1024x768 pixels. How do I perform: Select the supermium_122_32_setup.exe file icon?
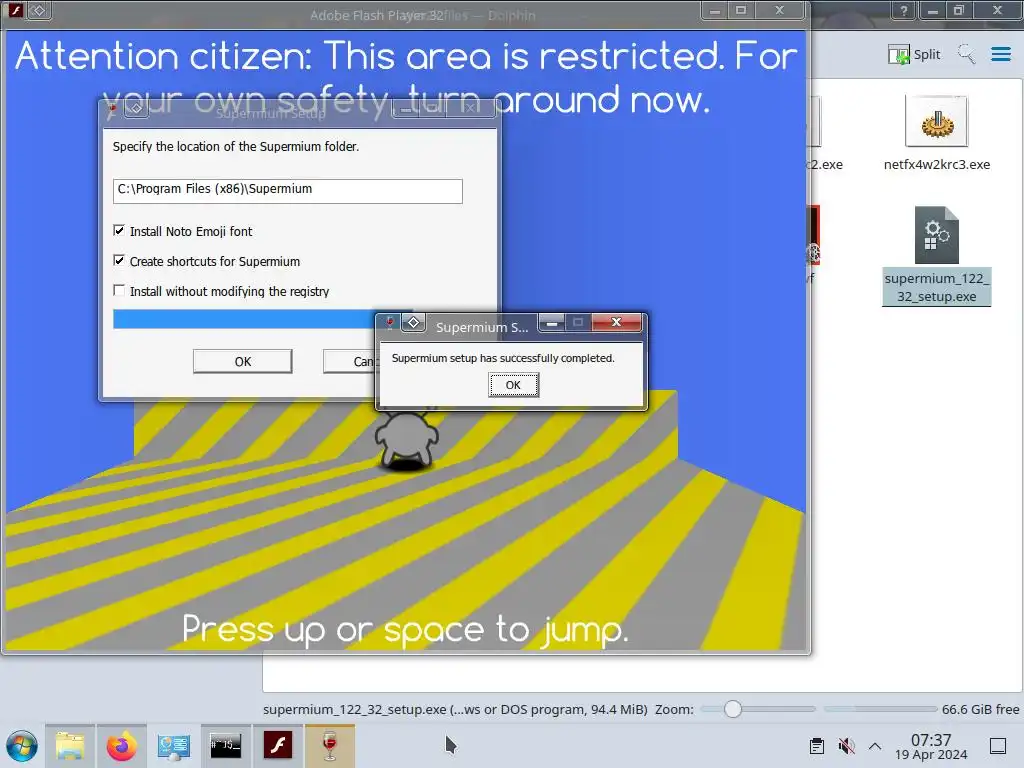point(936,235)
